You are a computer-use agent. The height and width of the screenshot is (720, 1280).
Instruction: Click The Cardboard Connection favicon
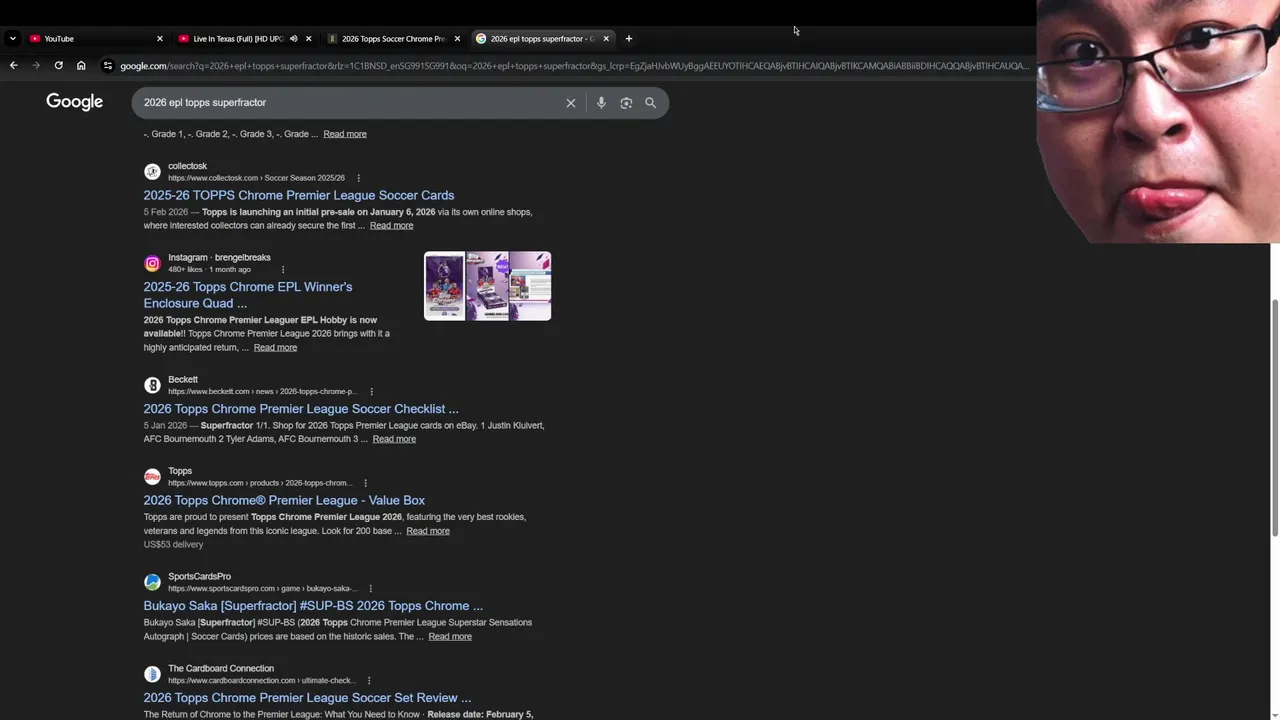pos(152,674)
